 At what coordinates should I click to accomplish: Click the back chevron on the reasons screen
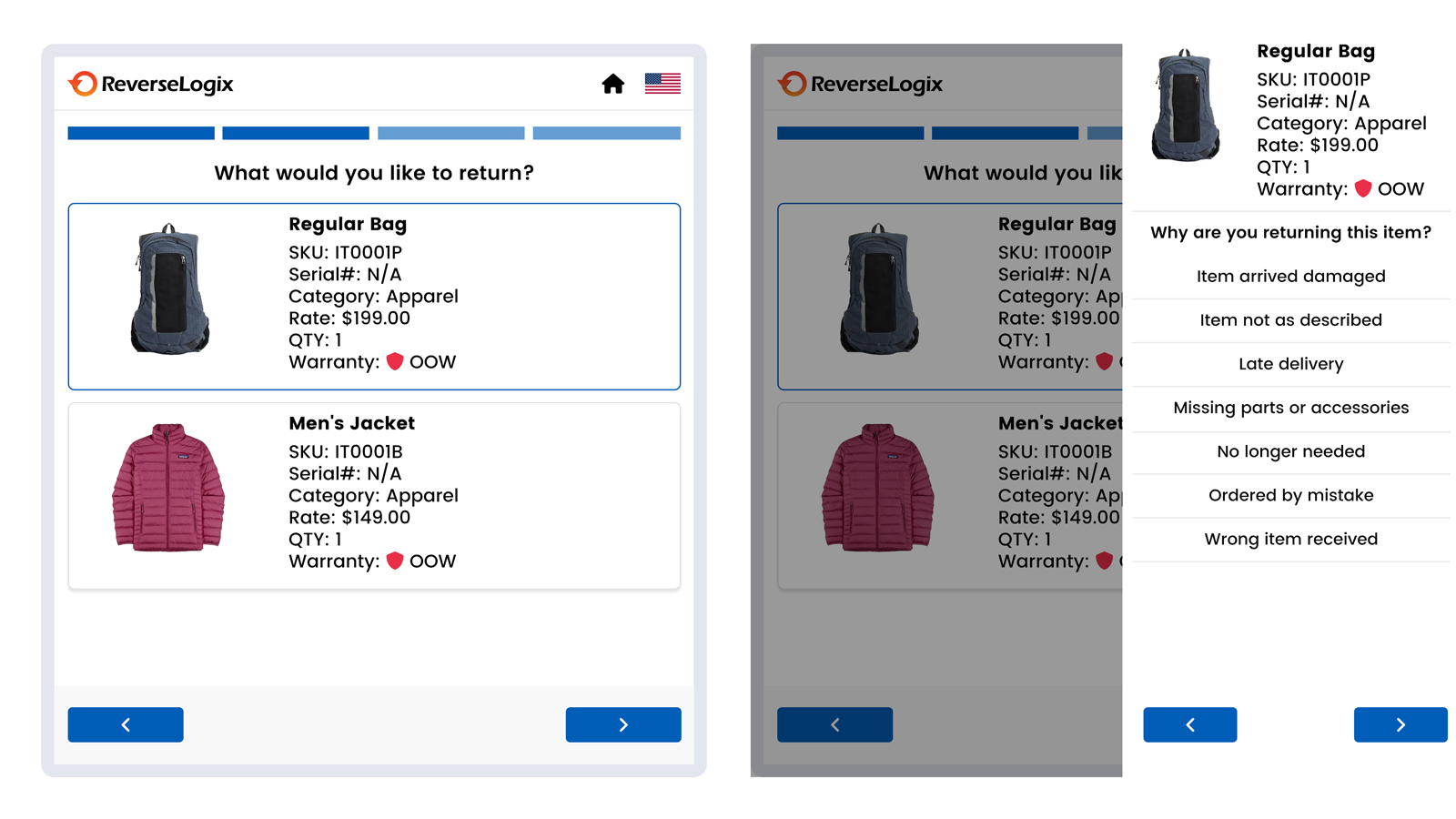coord(1189,724)
